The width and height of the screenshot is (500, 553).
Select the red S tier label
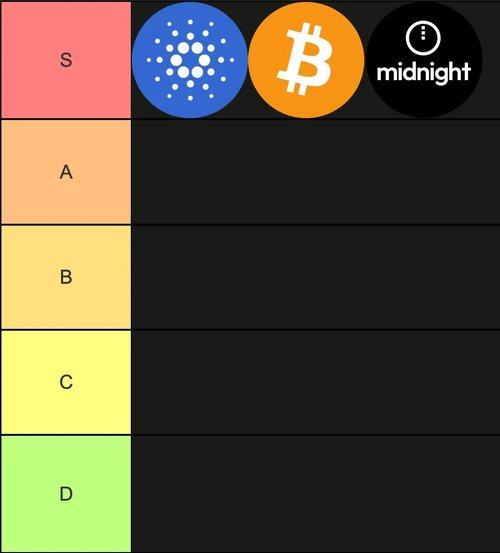click(x=66, y=60)
